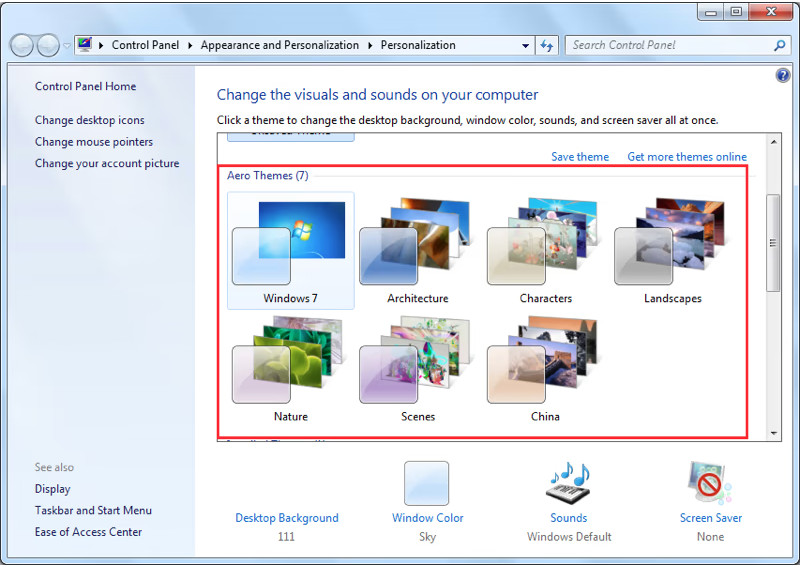The width and height of the screenshot is (801, 567).
Task: Click the '111' desktop background value
Action: 286,537
